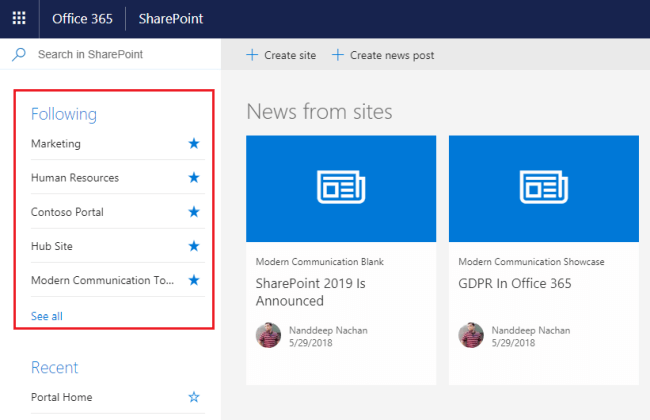Image resolution: width=650 pixels, height=420 pixels.
Task: Open the Marketing site
Action: pyautogui.click(x=56, y=143)
